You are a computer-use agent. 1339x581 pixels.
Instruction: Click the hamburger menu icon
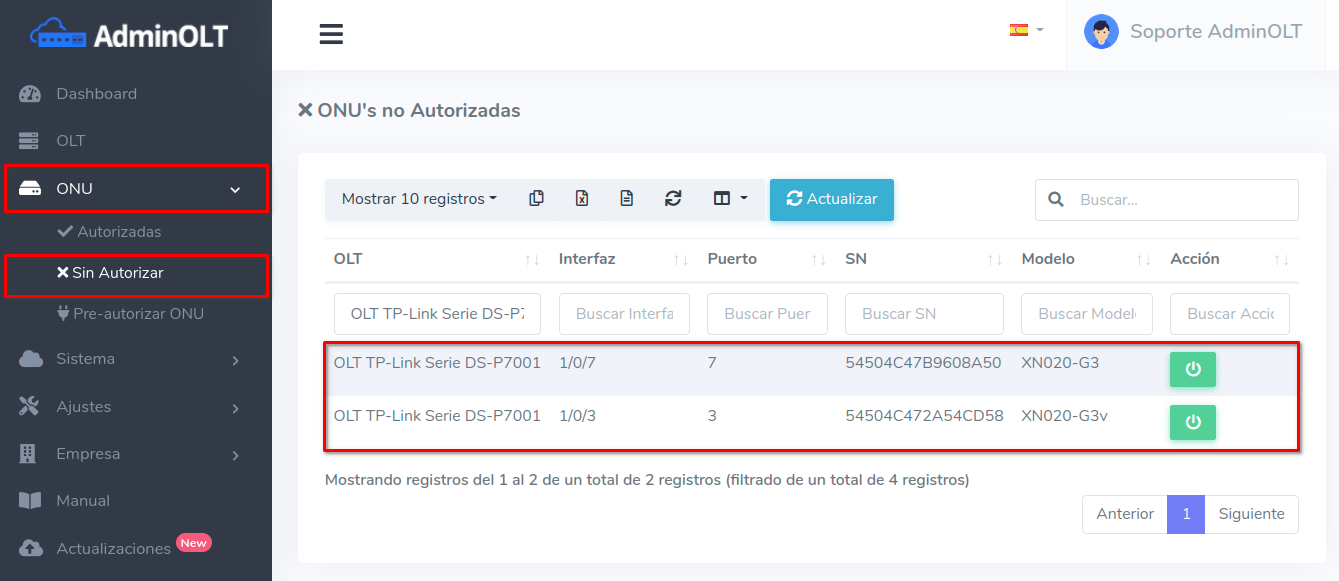pos(331,34)
